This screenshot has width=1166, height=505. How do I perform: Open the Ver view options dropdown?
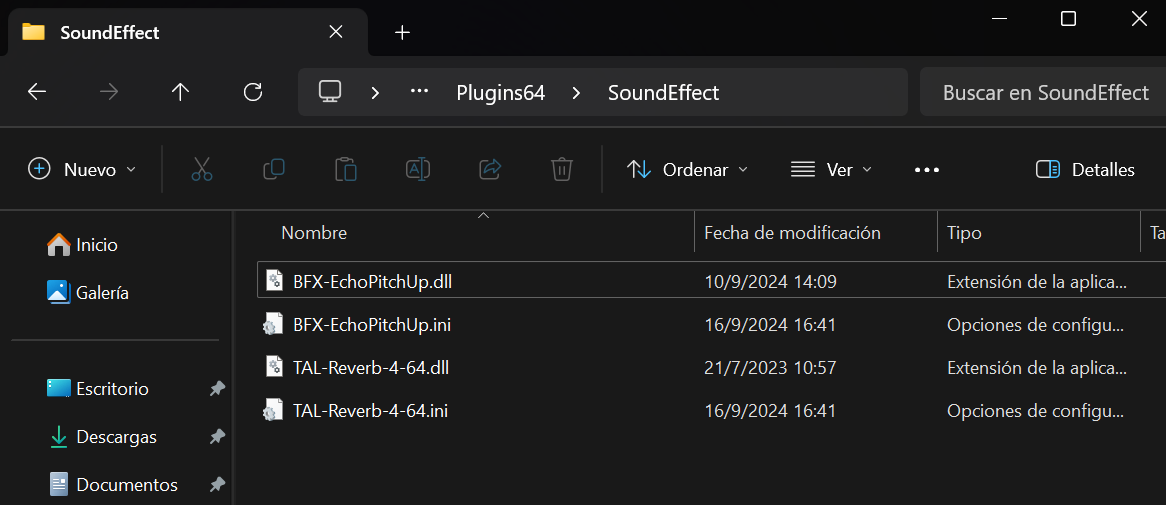click(831, 170)
